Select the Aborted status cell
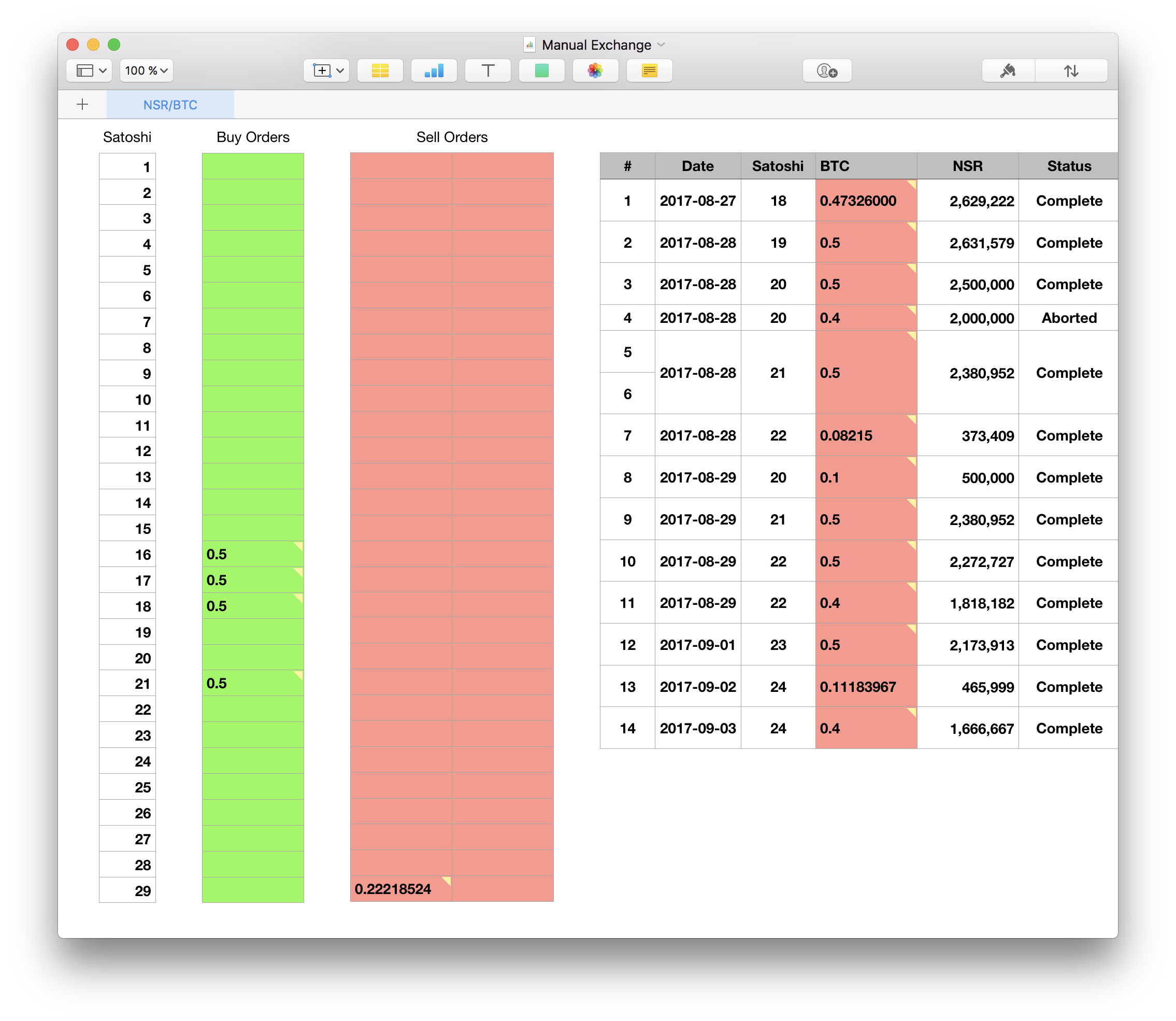 click(x=1068, y=318)
